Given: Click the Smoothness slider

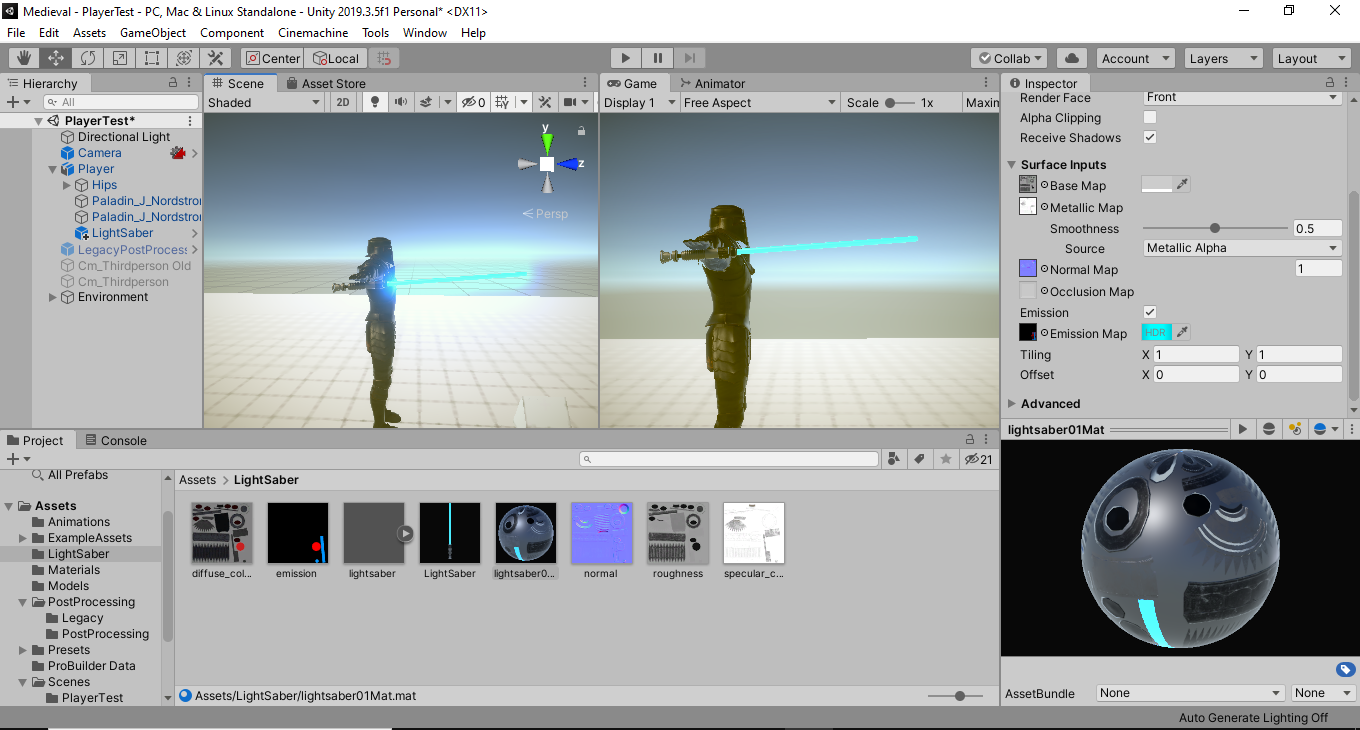Looking at the screenshot, I should click(x=1215, y=228).
